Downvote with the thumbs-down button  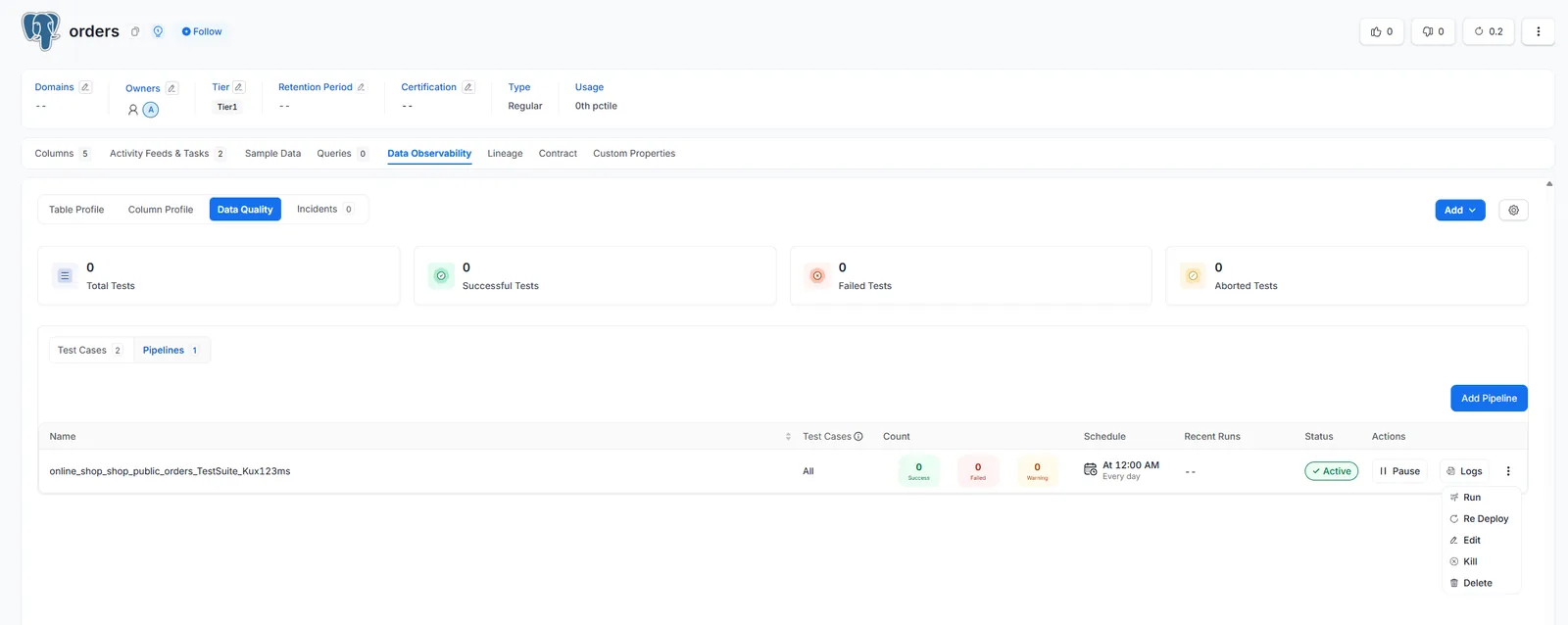pos(1433,31)
